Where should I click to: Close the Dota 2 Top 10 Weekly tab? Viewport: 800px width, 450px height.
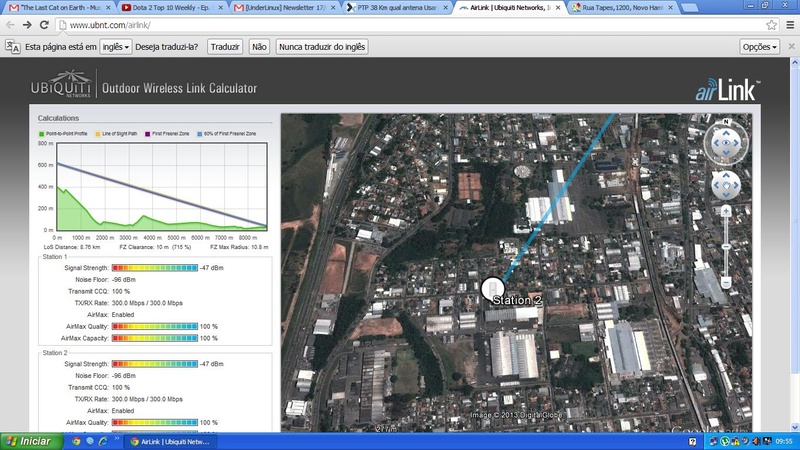coord(220,8)
